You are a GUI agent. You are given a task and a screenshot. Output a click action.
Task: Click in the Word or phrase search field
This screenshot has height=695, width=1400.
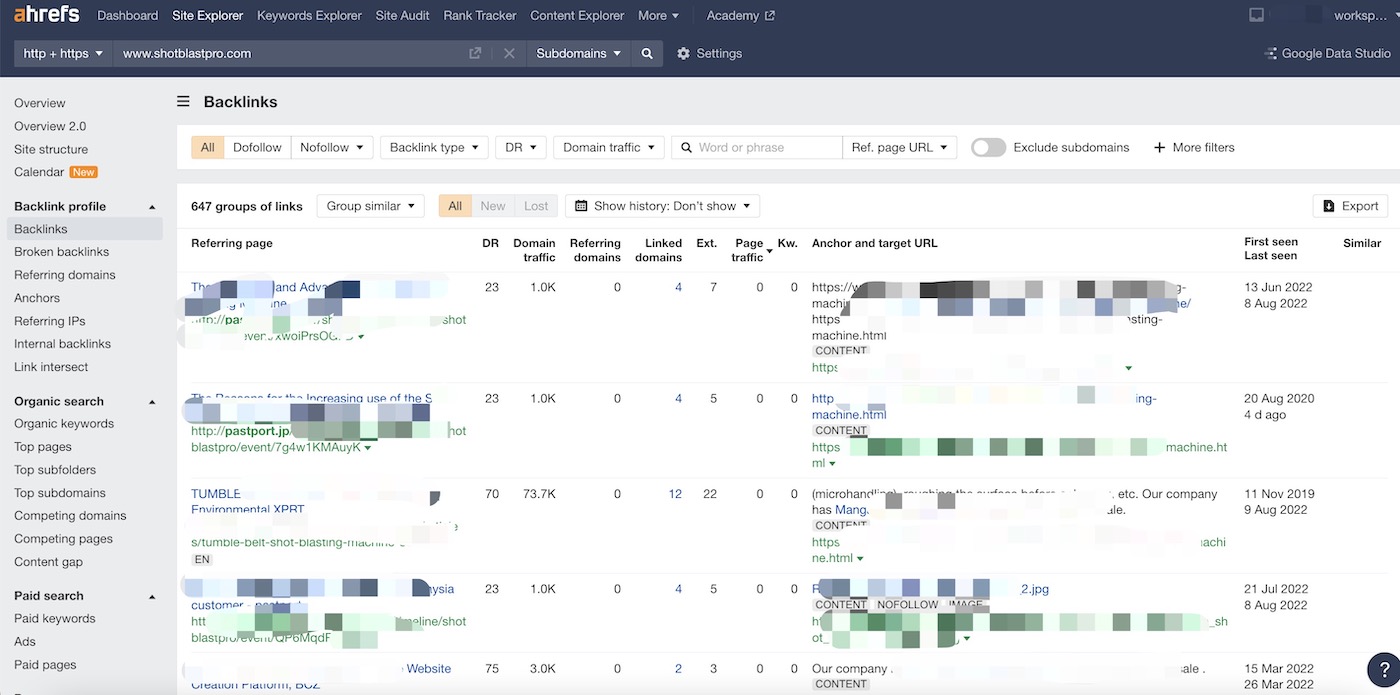[x=757, y=147]
